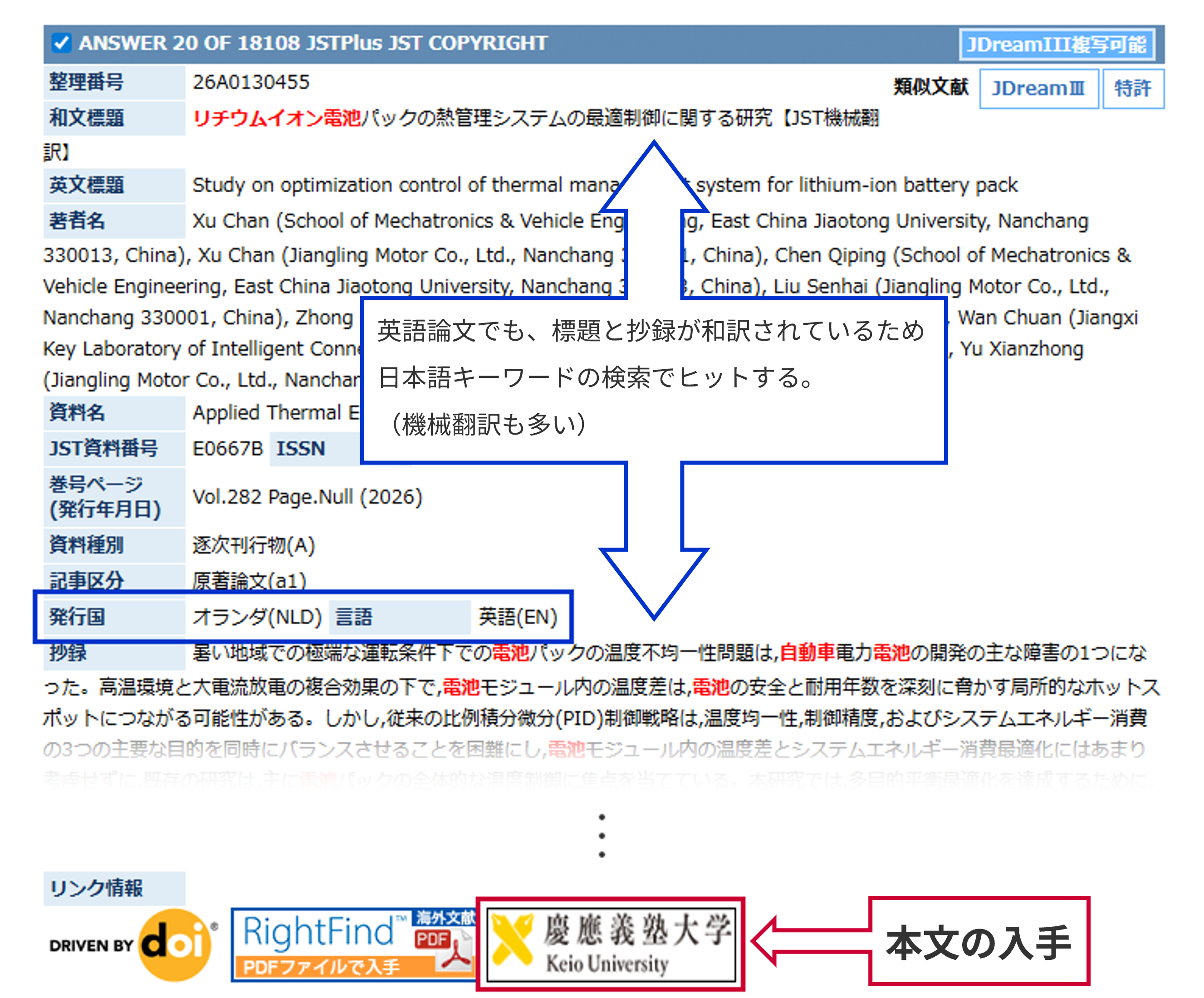1204x998 pixels.
Task: Click the JDreamIII複写可能 button
Action: point(1056,44)
